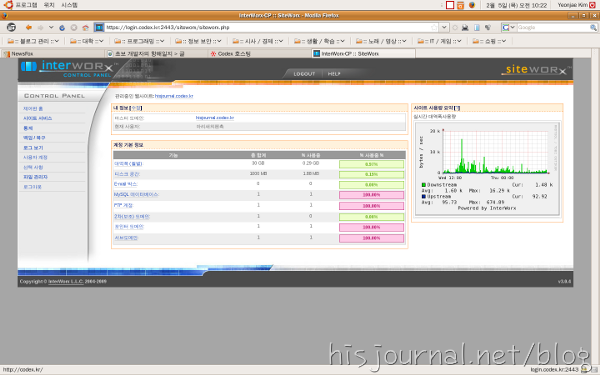Click into the URL address field
The height and width of the screenshot is (375, 600).
pos(267,28)
